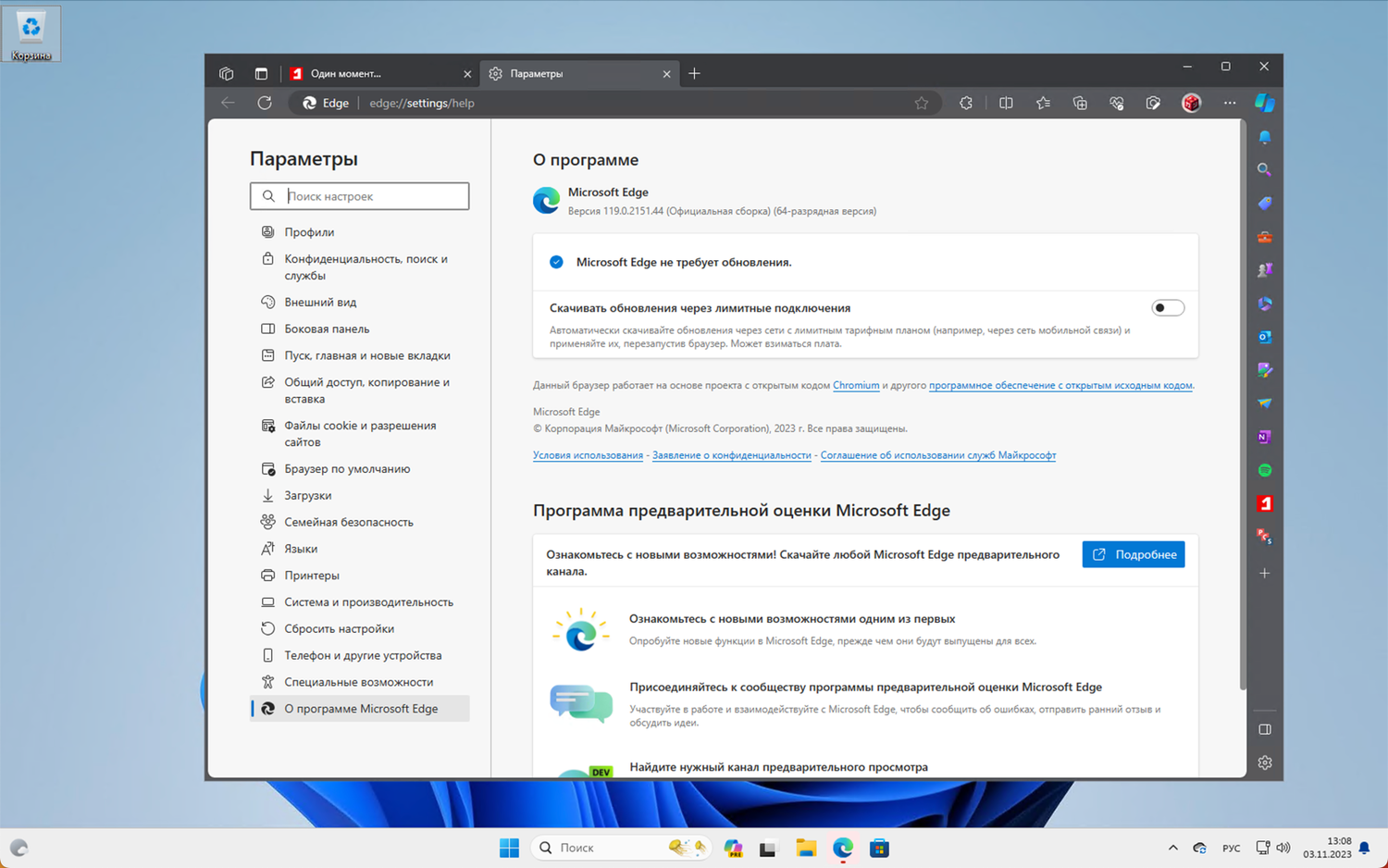Open File Explorer from the taskbar

coord(806,848)
